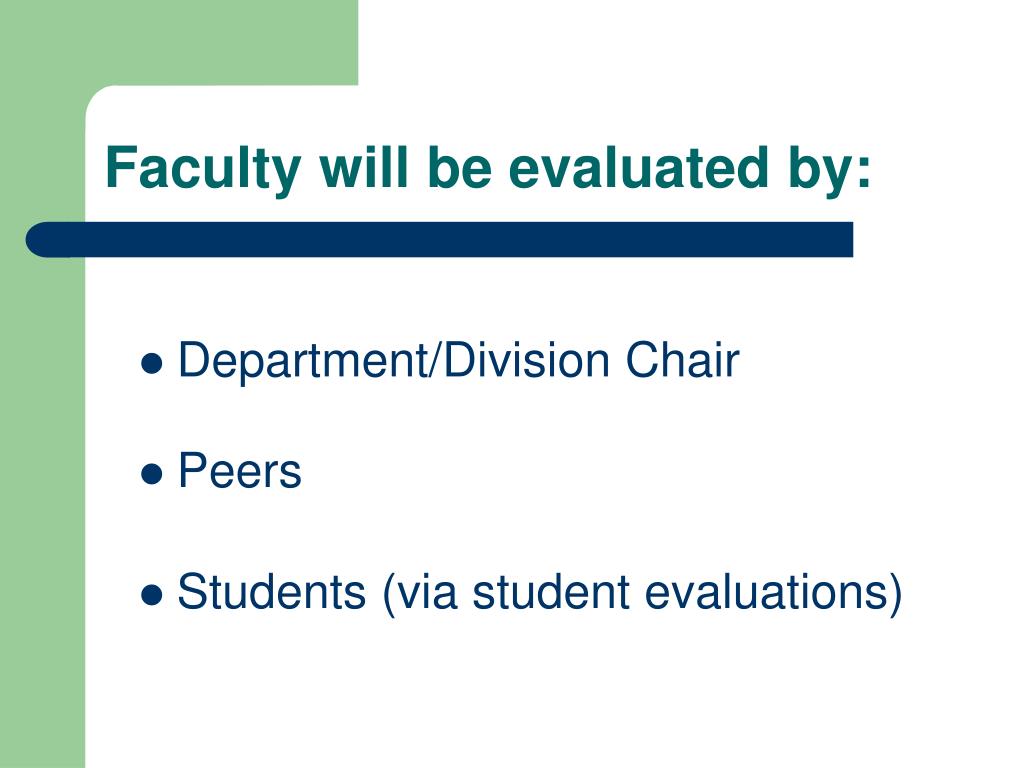Click the dark blue horizontal divider bar
Screen dimensions: 1024x768
pyautogui.click(x=440, y=240)
